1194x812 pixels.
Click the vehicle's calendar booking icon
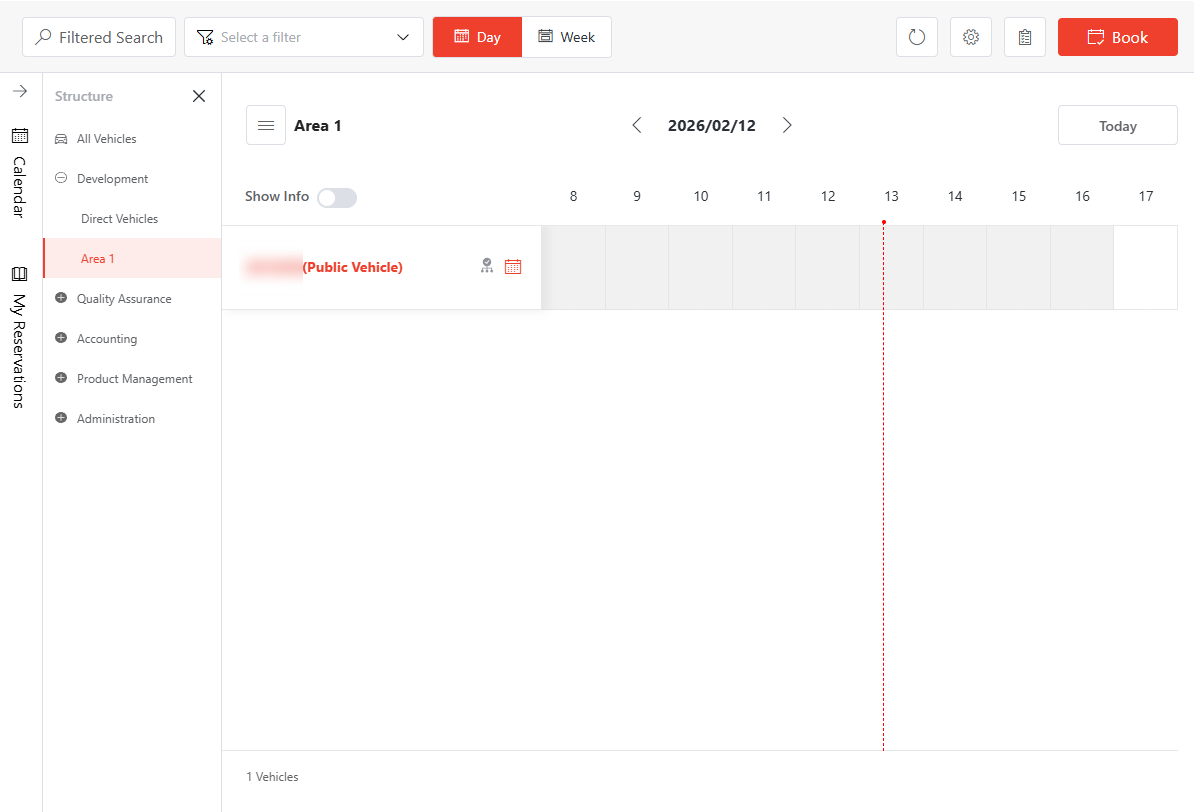click(x=513, y=267)
